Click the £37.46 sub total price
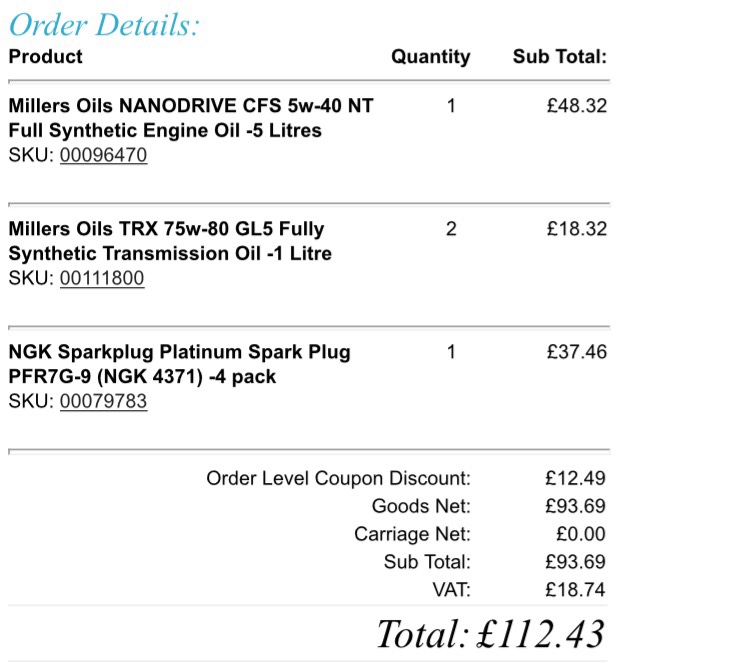 tap(577, 352)
